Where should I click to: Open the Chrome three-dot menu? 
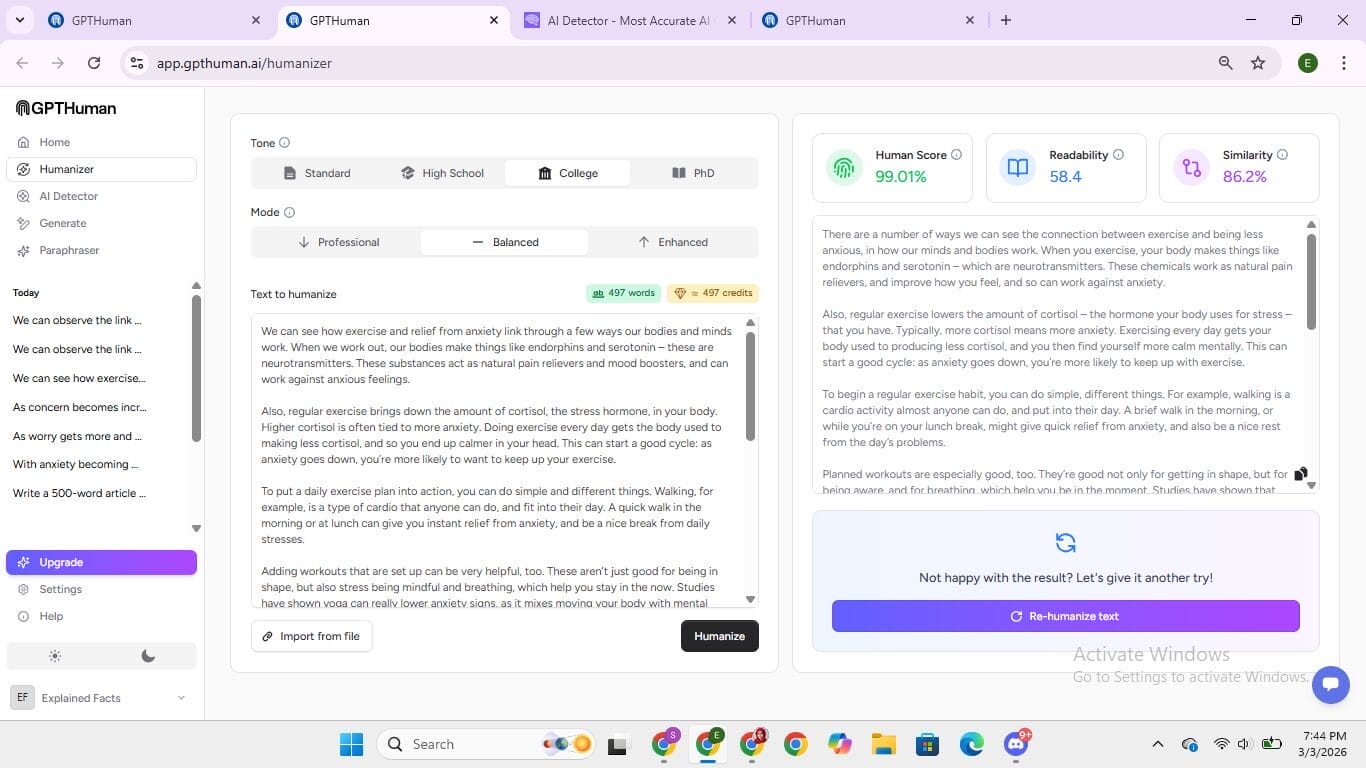click(x=1342, y=63)
